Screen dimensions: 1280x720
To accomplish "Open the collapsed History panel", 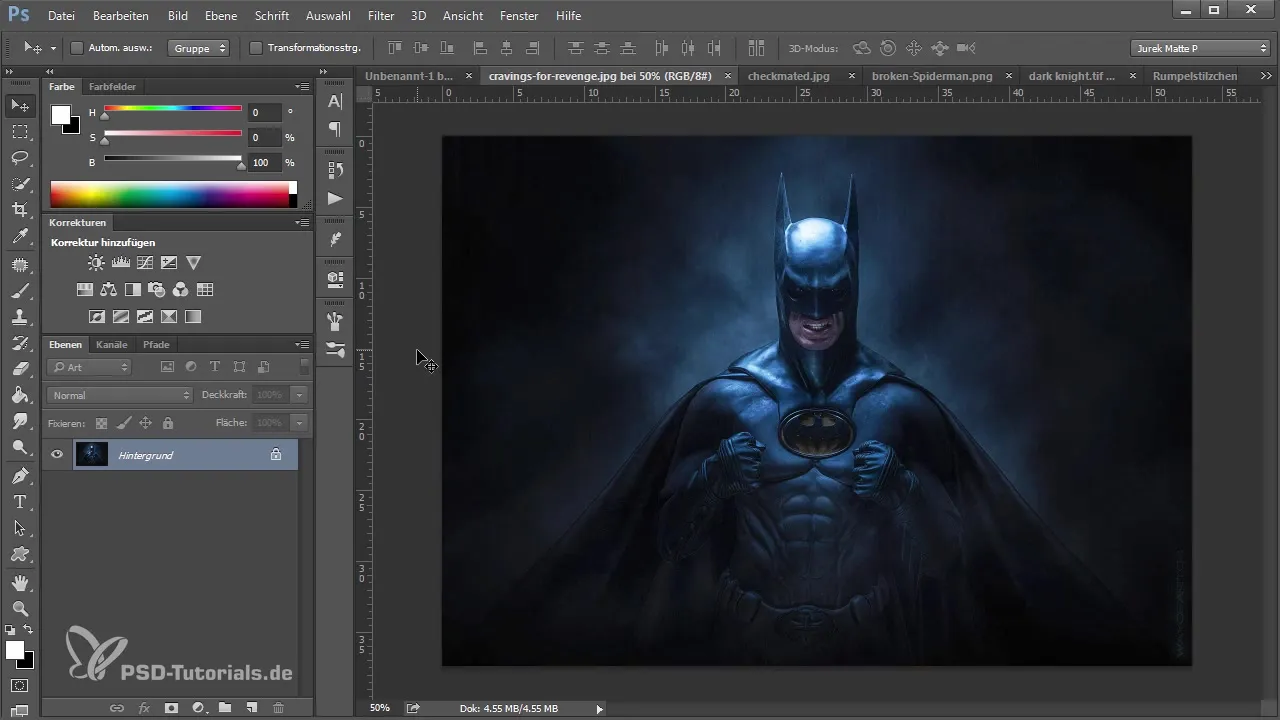I will coord(335,170).
